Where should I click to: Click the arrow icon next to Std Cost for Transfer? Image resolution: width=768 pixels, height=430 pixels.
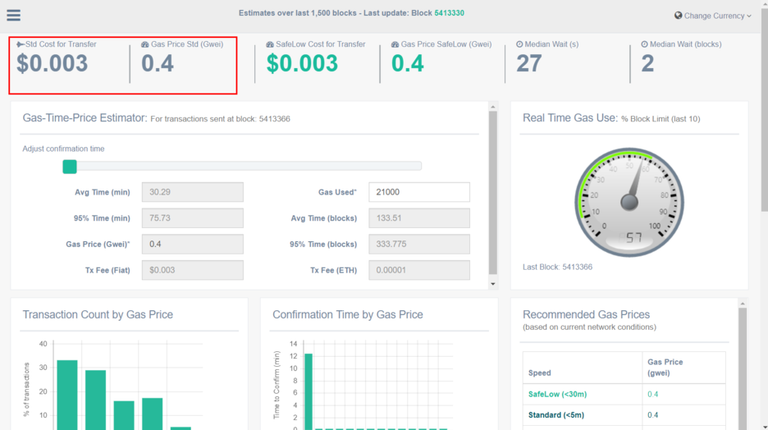pyautogui.click(x=20, y=45)
